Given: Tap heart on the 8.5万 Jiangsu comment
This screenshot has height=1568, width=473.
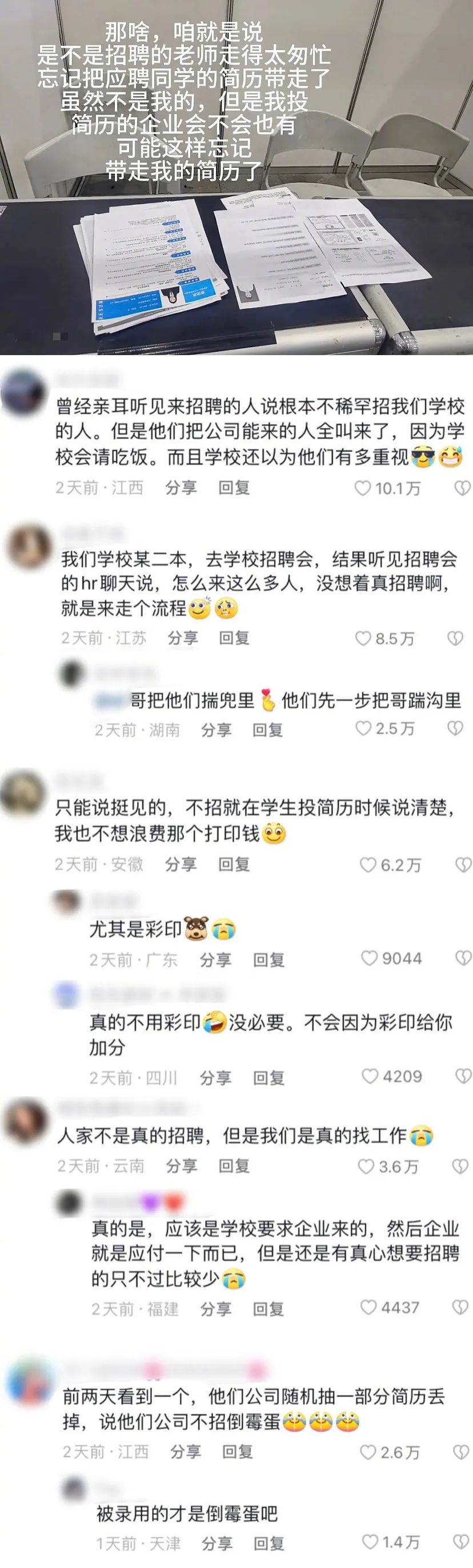Looking at the screenshot, I should point(363,638).
